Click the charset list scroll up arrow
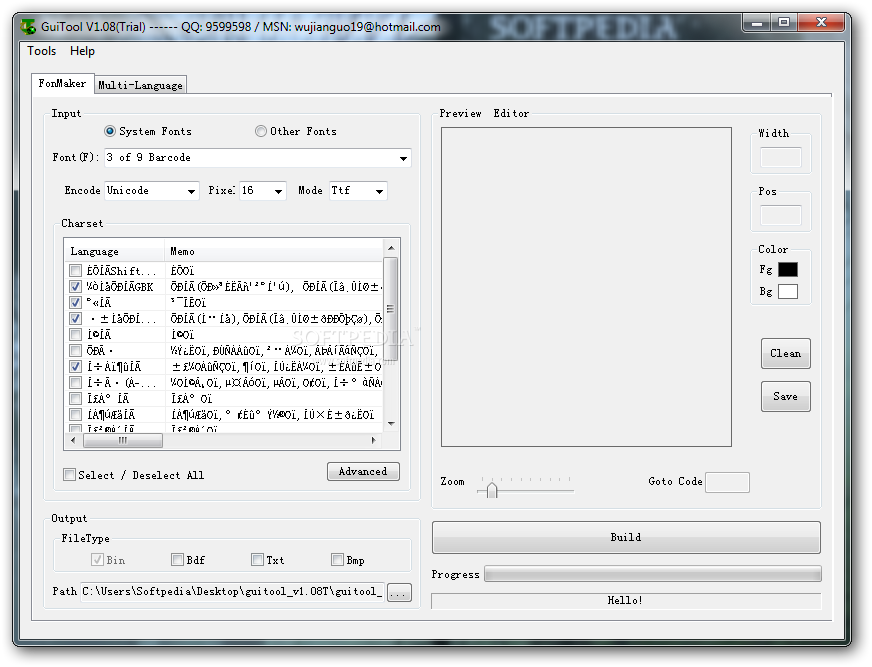Viewport: 872px width, 667px height. pyautogui.click(x=391, y=248)
